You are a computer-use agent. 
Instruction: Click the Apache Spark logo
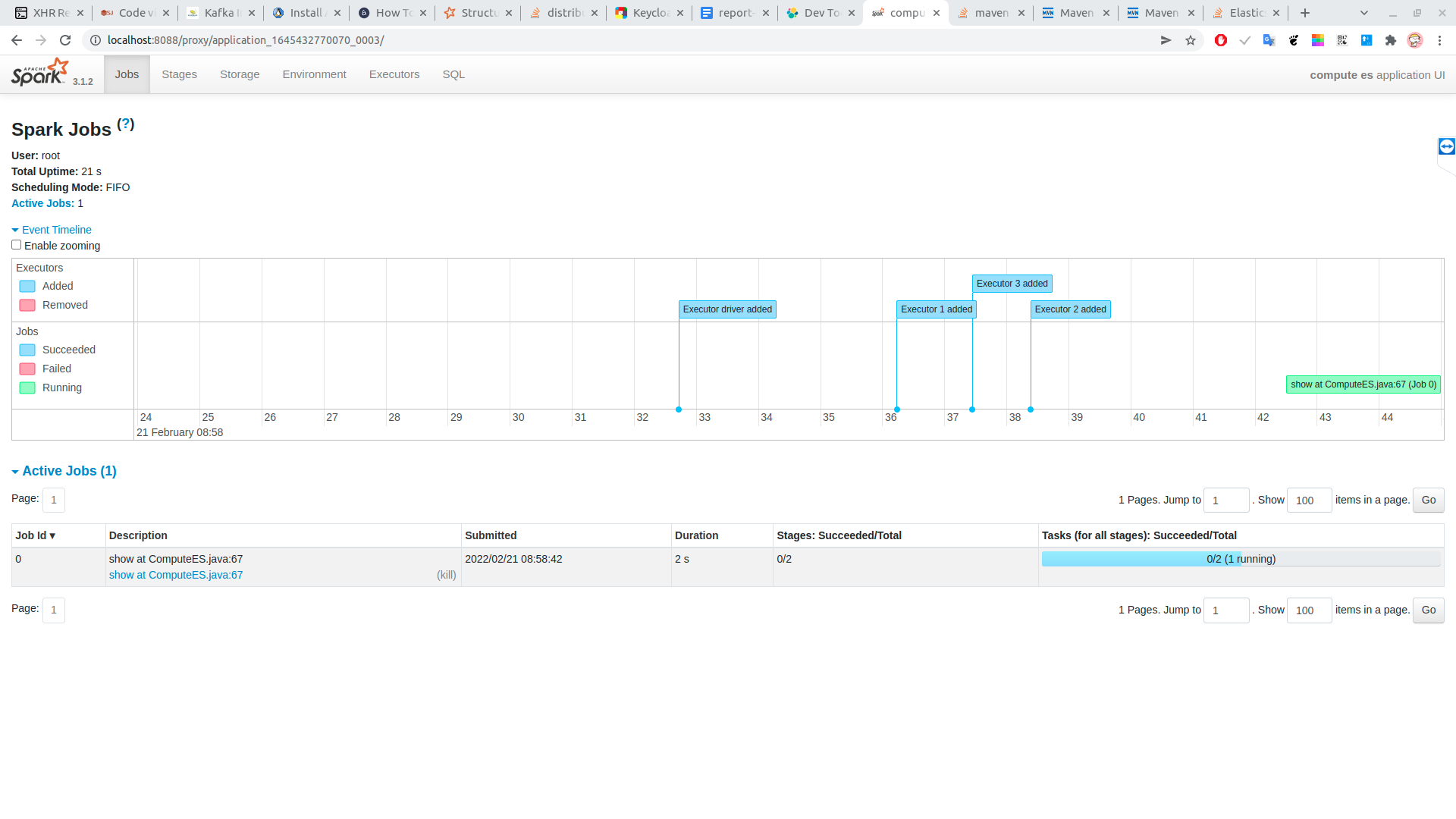pos(39,73)
